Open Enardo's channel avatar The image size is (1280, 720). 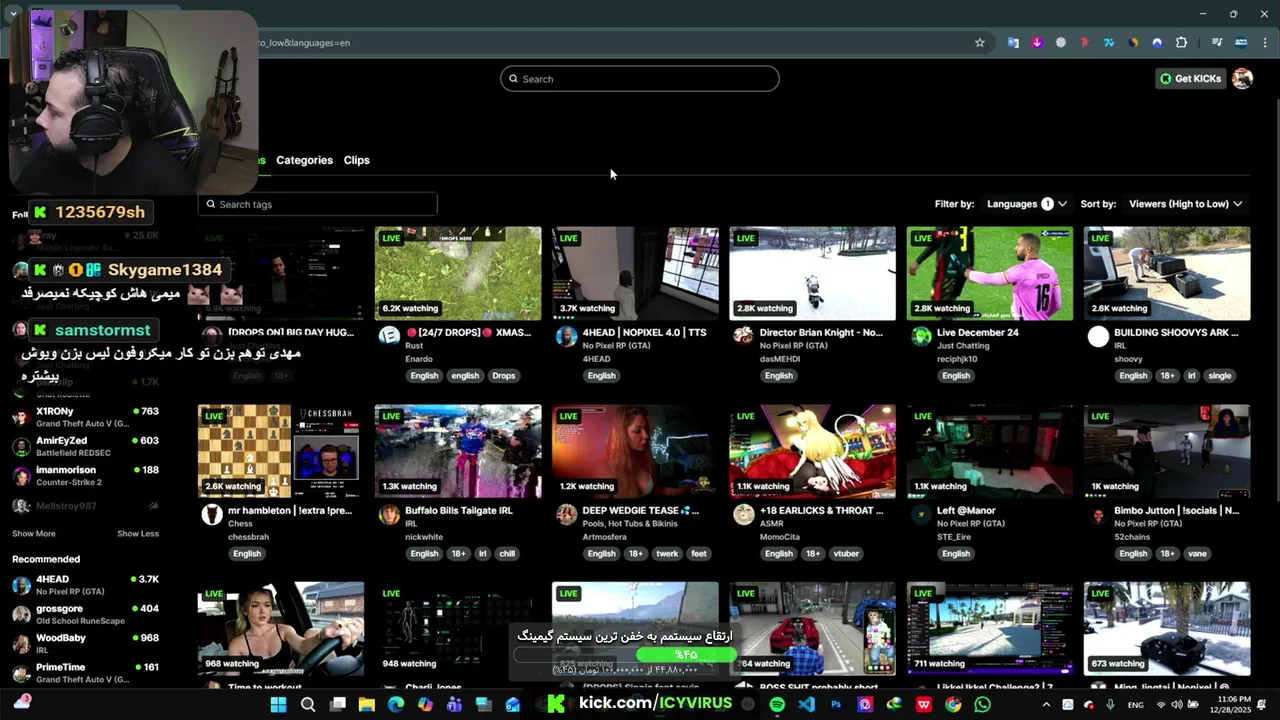pos(389,336)
